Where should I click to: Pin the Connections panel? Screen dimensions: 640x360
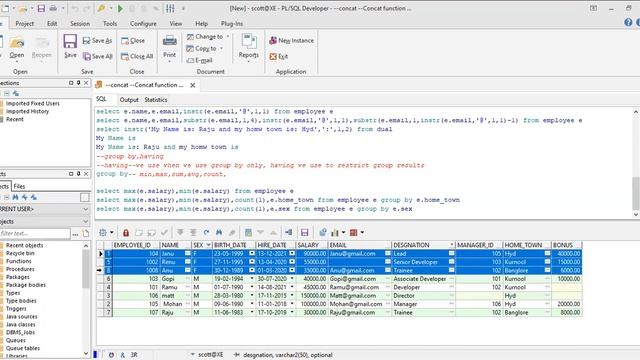coord(78,83)
